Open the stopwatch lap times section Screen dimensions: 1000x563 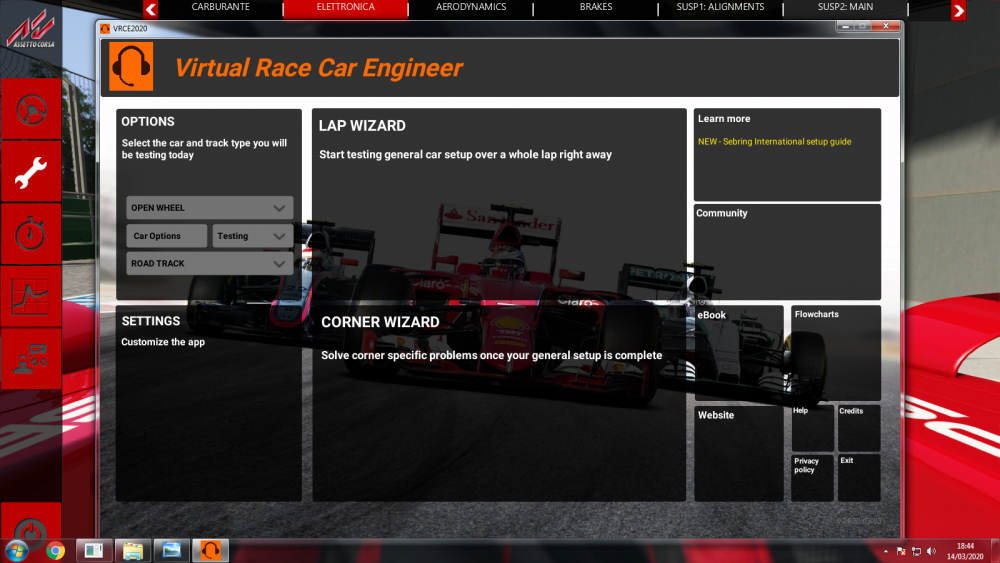[31, 234]
